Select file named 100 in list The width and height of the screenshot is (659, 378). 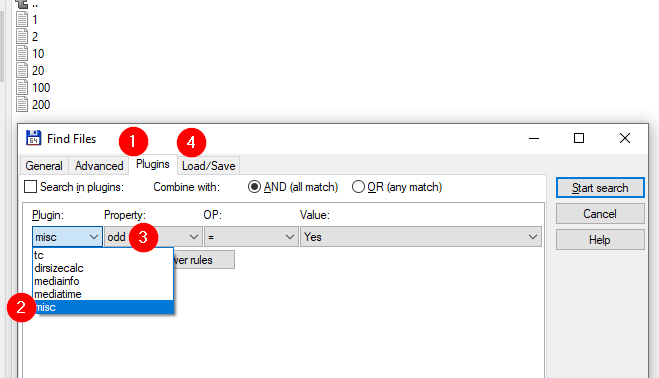pos(41,87)
